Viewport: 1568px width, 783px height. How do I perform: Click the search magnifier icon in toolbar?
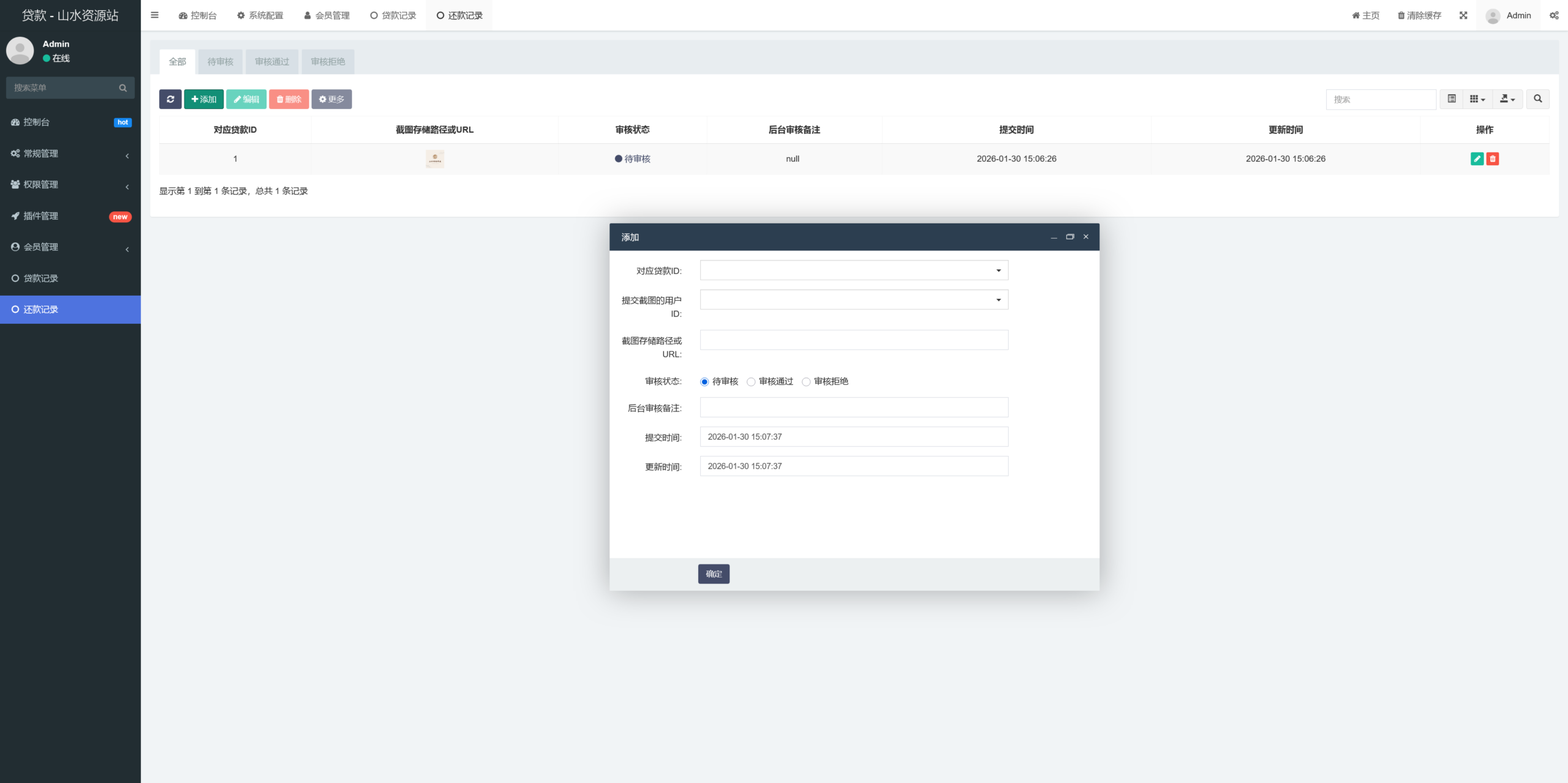click(x=1537, y=99)
